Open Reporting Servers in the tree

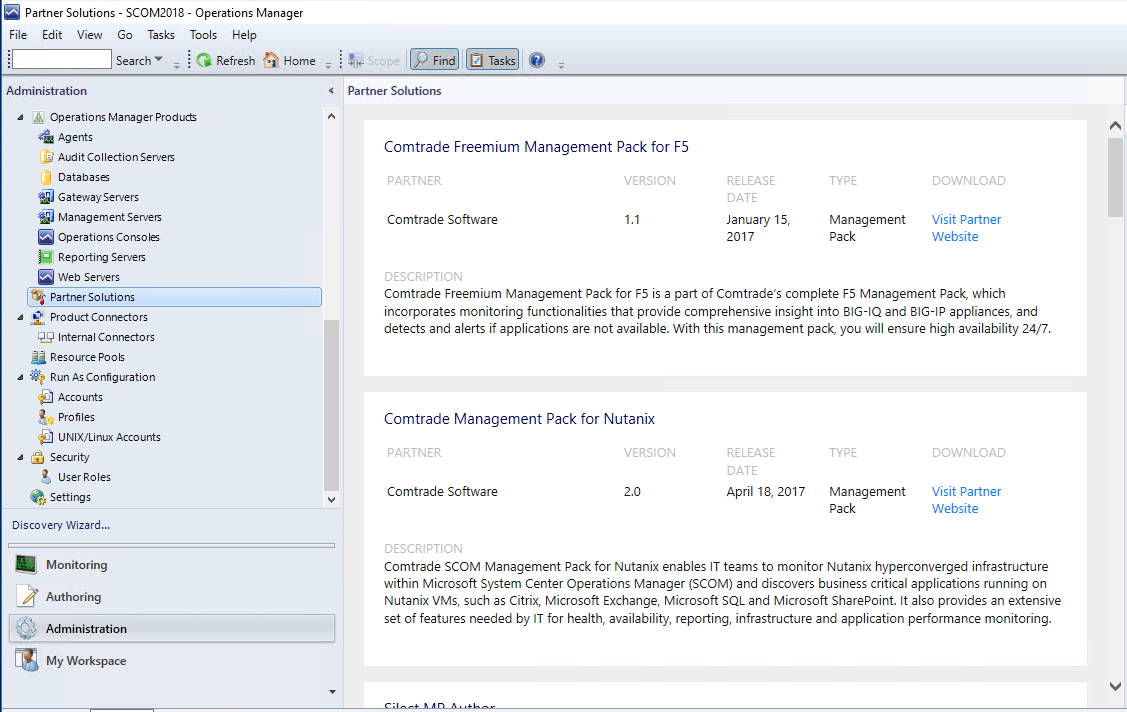point(101,257)
